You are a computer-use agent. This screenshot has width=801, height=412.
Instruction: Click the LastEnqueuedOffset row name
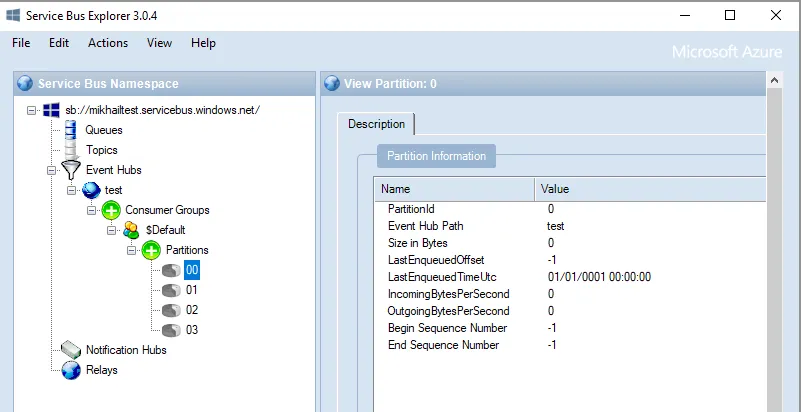(x=436, y=260)
